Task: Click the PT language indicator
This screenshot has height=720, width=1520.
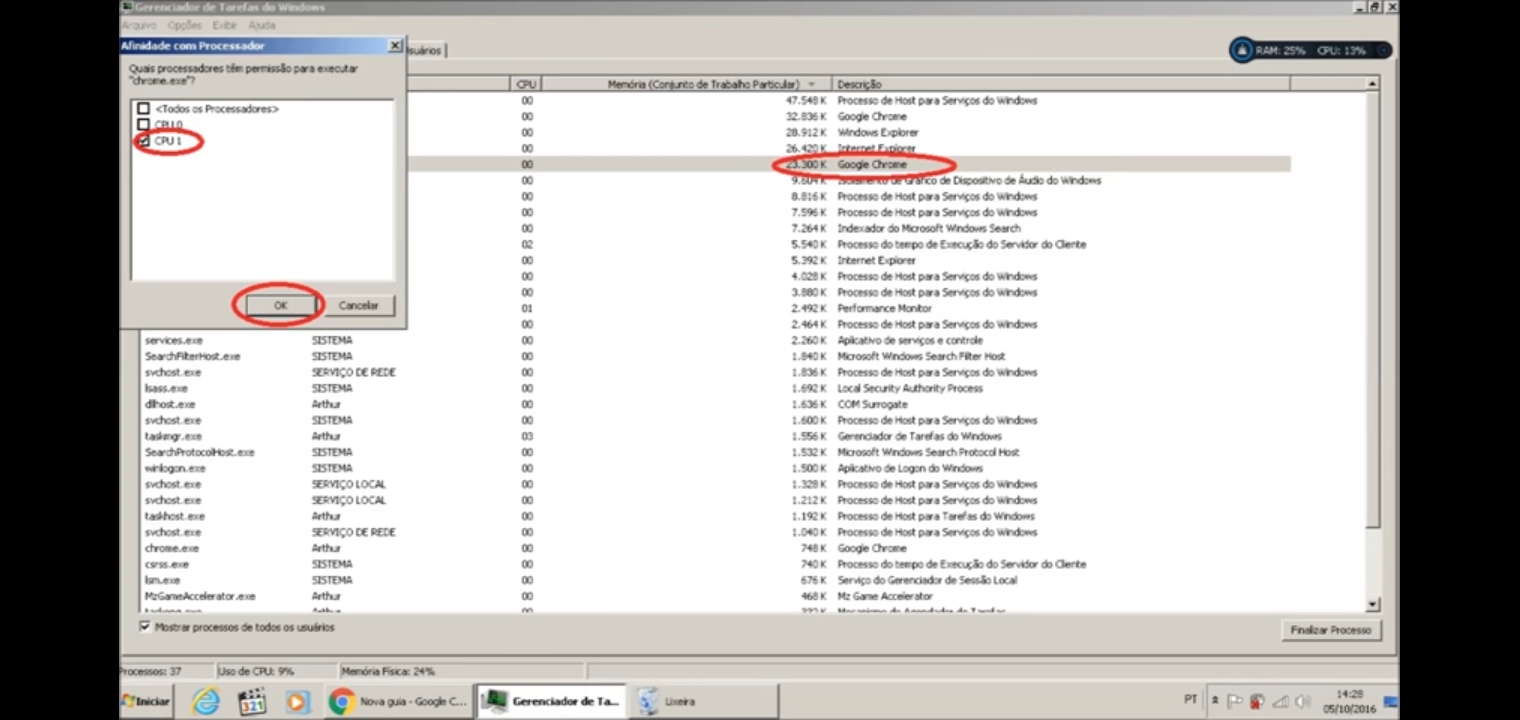Action: tap(1191, 700)
